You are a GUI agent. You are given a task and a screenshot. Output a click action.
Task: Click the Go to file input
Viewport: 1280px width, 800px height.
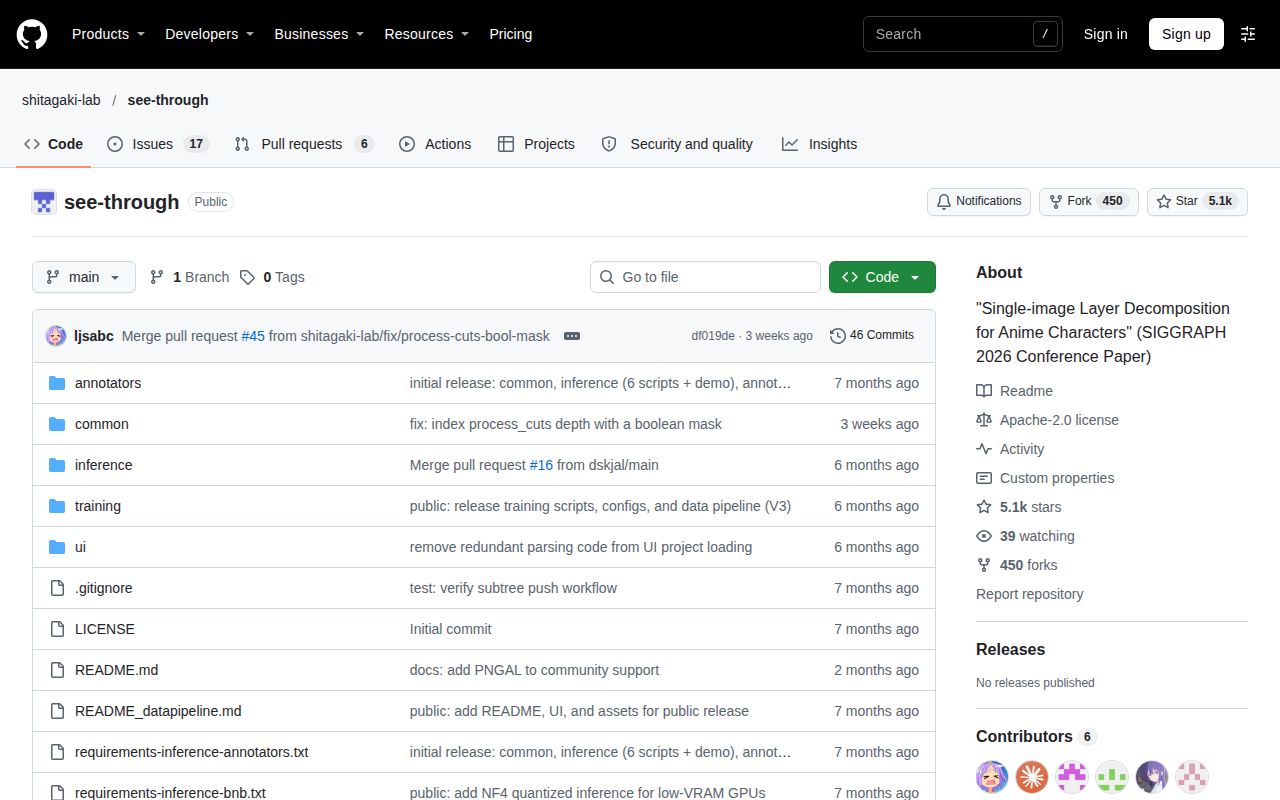pos(705,277)
